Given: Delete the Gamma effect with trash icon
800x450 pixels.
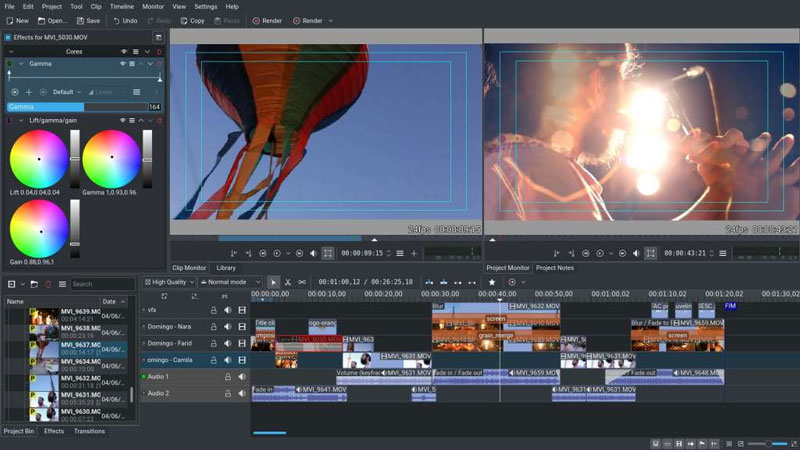Looking at the screenshot, I should (159, 63).
